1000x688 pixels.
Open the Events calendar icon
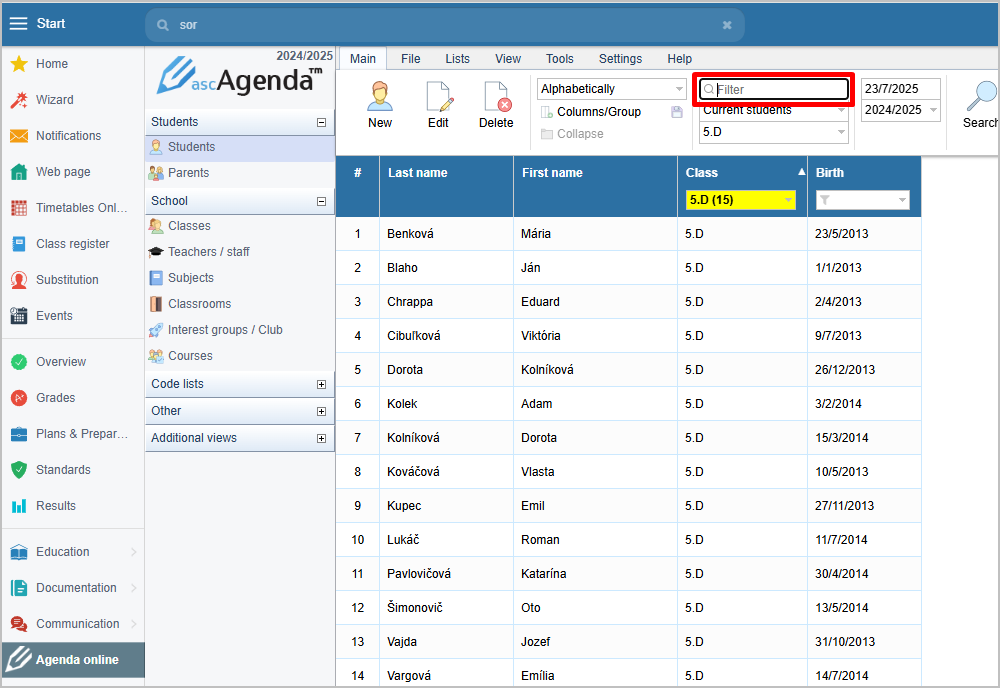click(x=19, y=316)
